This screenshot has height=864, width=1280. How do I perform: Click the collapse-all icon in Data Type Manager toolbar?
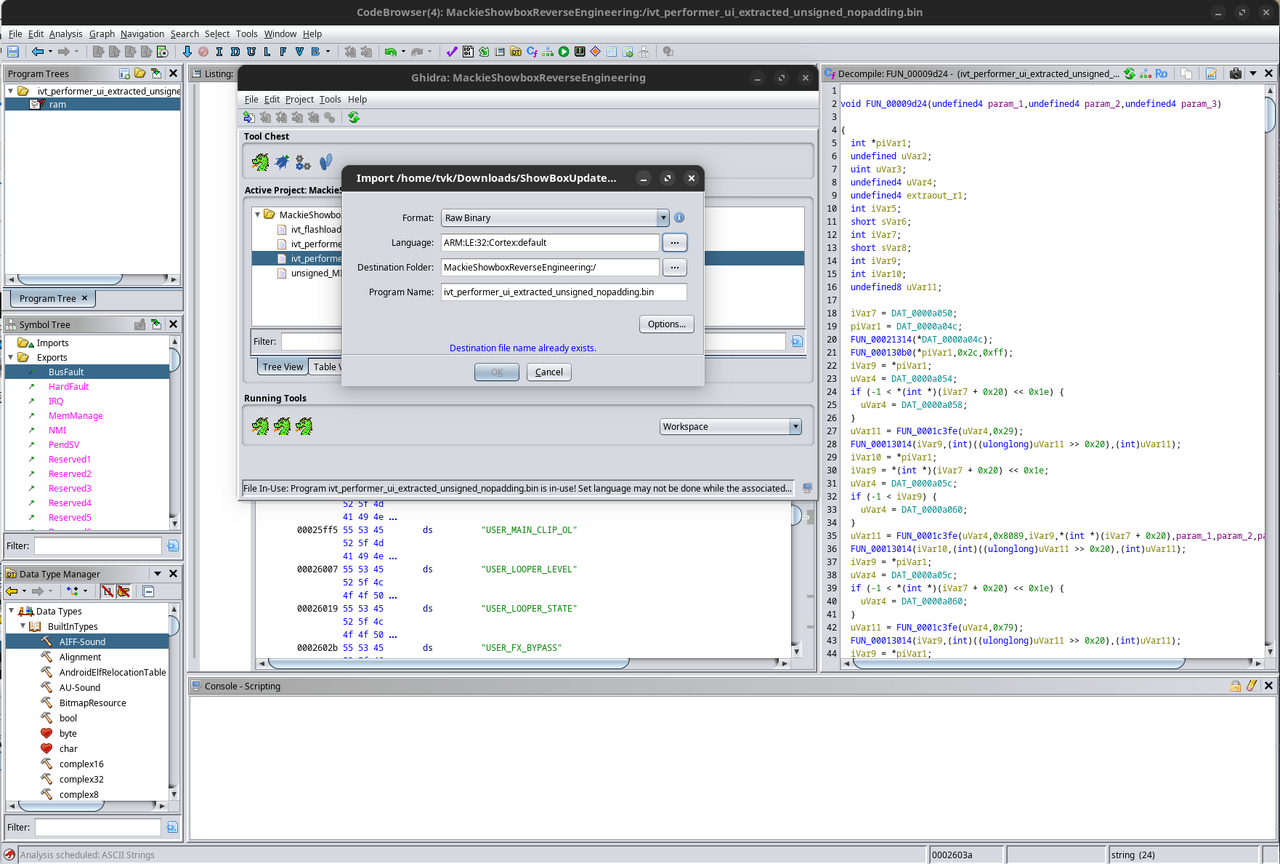tap(148, 591)
